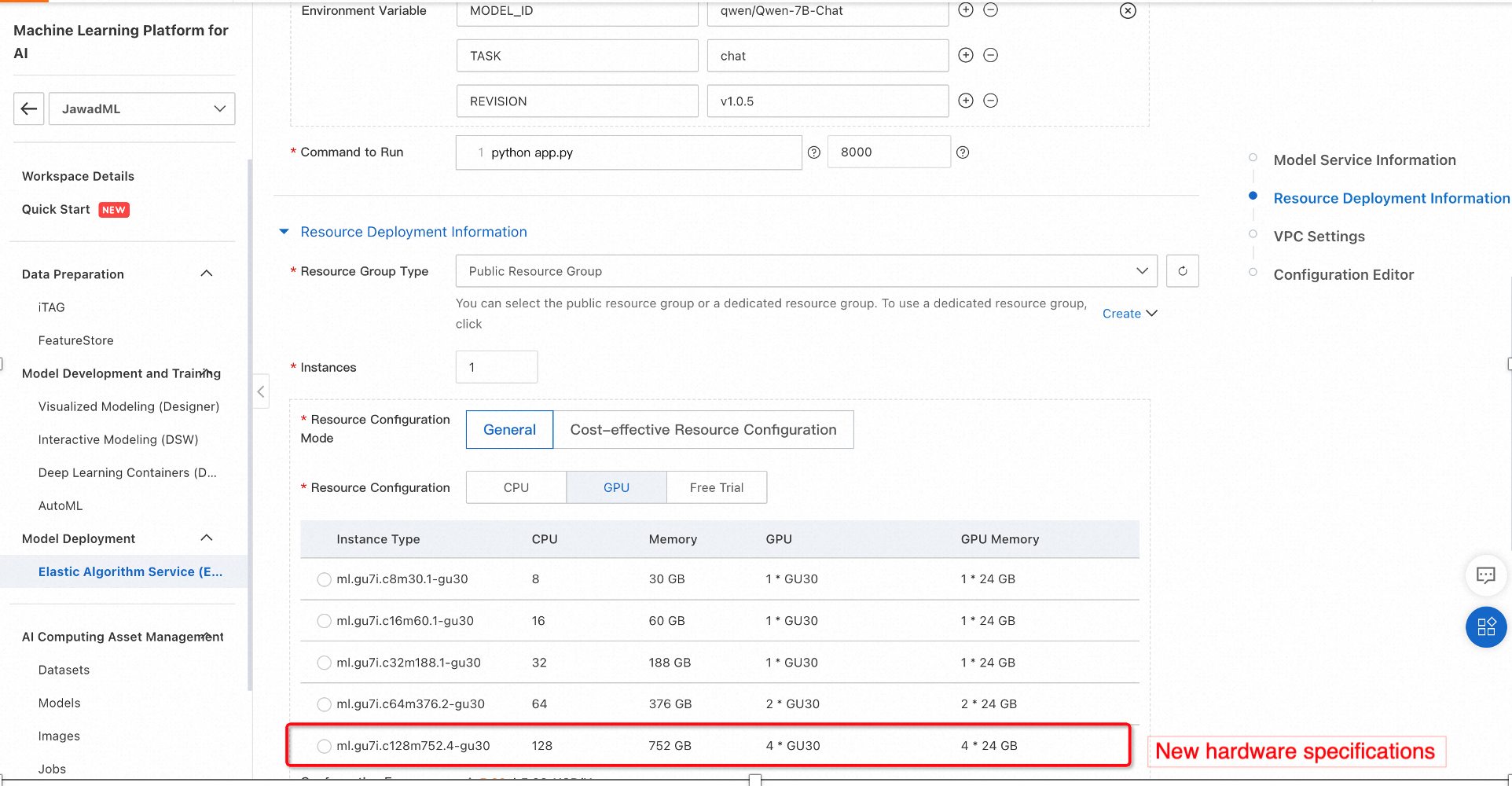Viewport: 1512px width, 786px height.
Task: Jump to Model Service Information anchor
Action: [1364, 160]
